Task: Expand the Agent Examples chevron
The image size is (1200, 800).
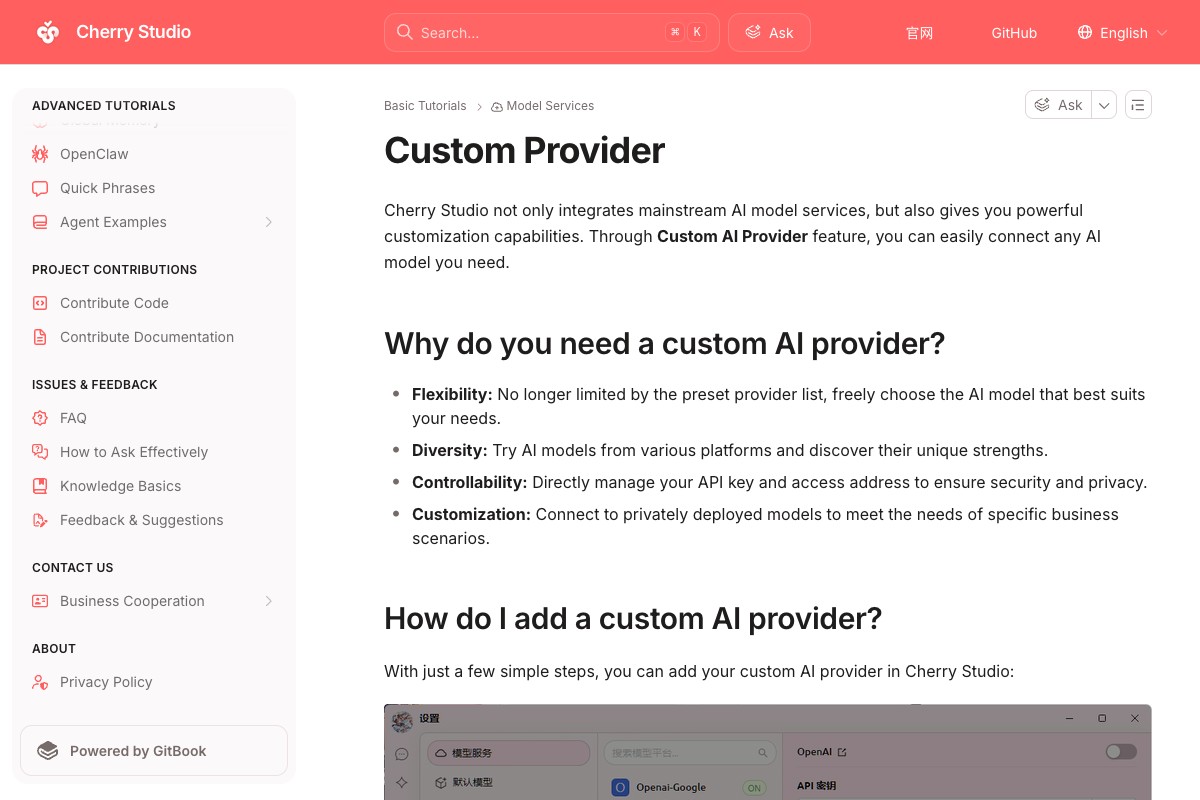Action: [268, 222]
